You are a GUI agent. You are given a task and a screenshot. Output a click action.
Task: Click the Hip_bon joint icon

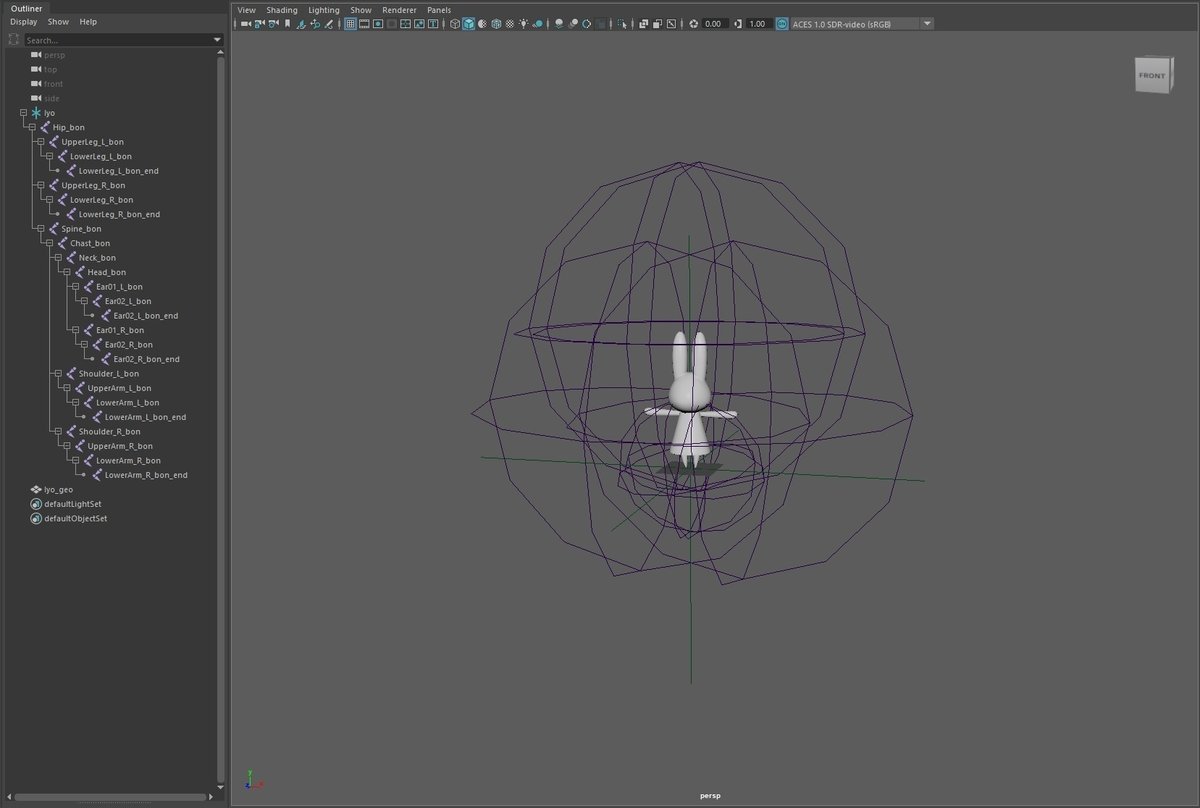point(44,127)
